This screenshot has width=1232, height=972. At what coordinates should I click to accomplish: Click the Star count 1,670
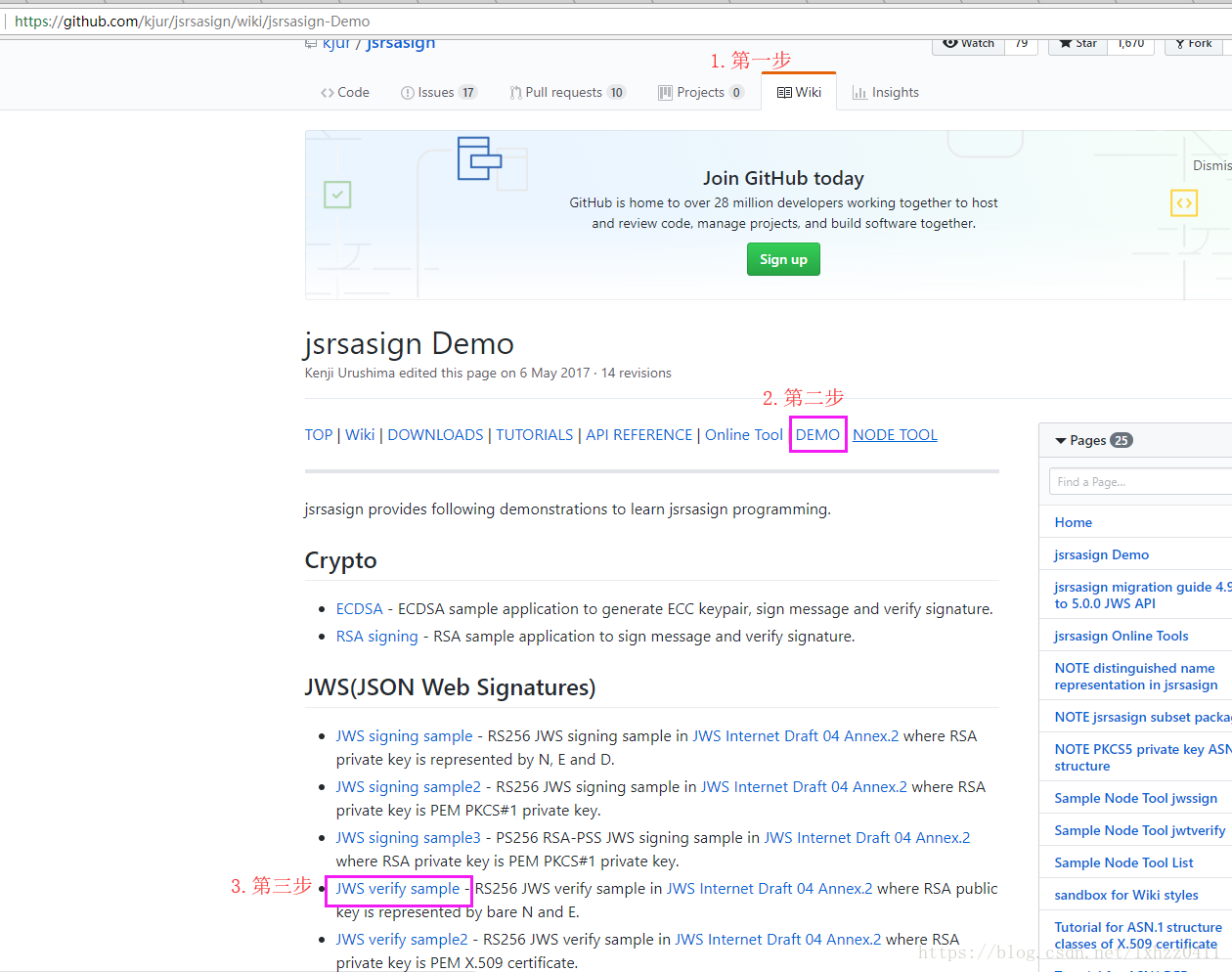[1131, 44]
